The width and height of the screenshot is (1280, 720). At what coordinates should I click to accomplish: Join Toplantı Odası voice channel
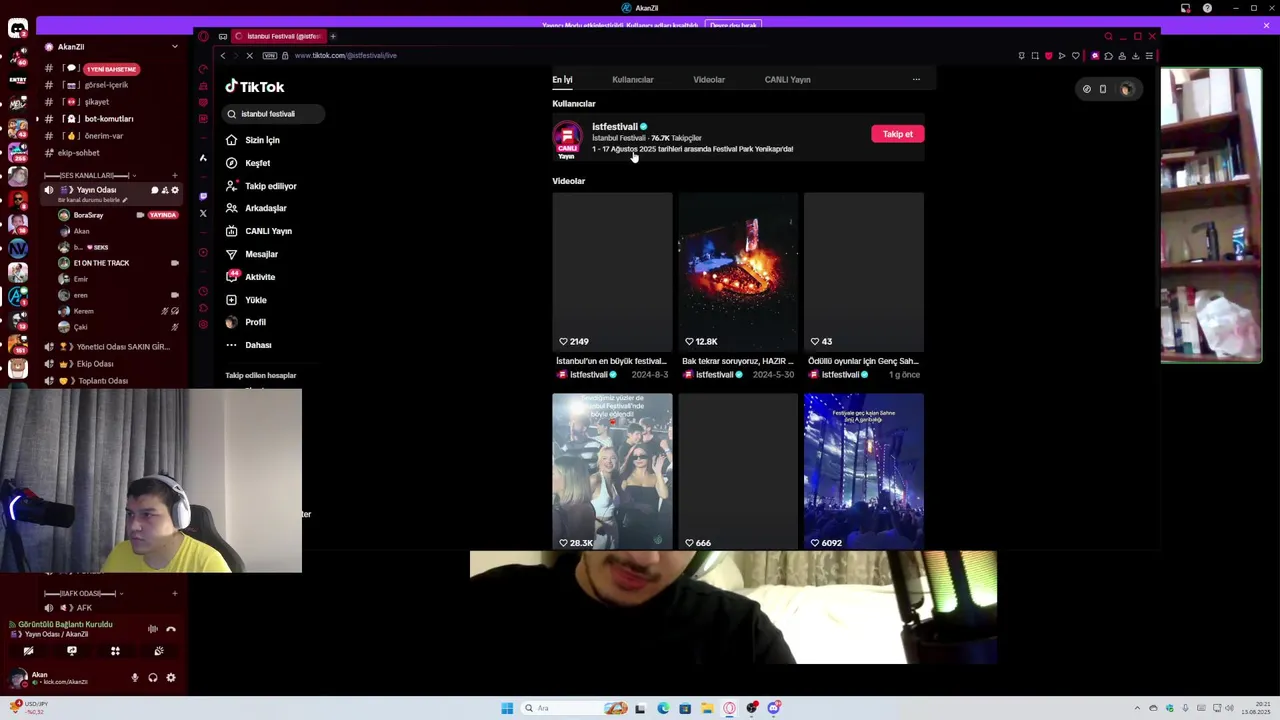coord(102,381)
